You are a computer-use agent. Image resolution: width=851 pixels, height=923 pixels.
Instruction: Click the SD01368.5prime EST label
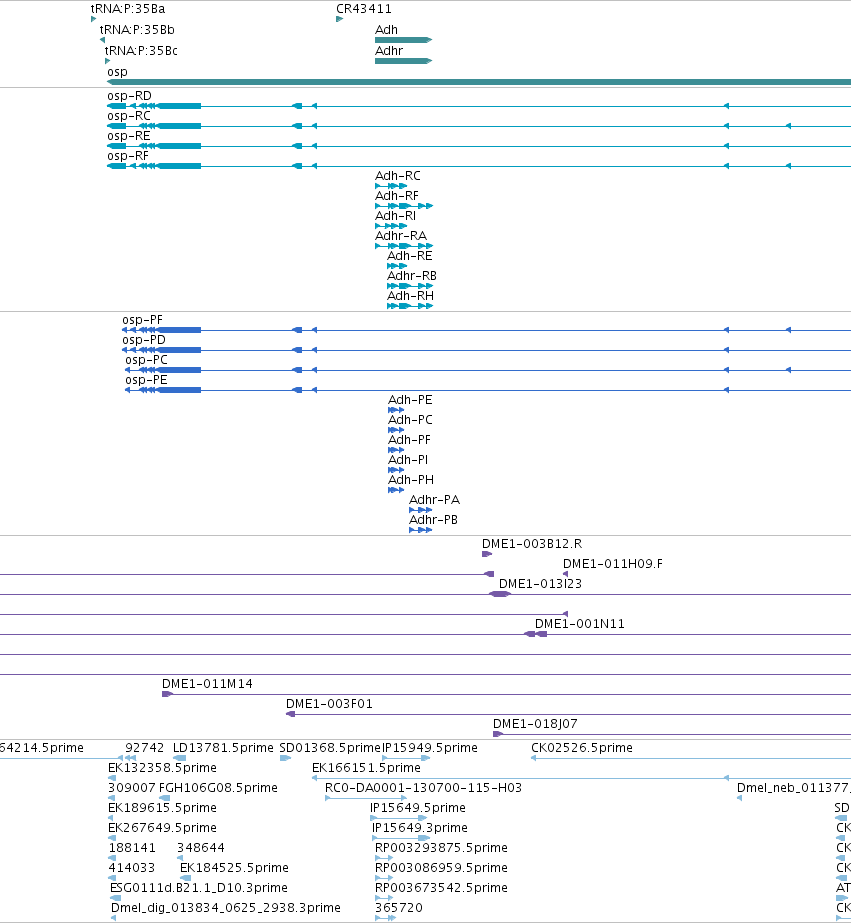pos(330,748)
